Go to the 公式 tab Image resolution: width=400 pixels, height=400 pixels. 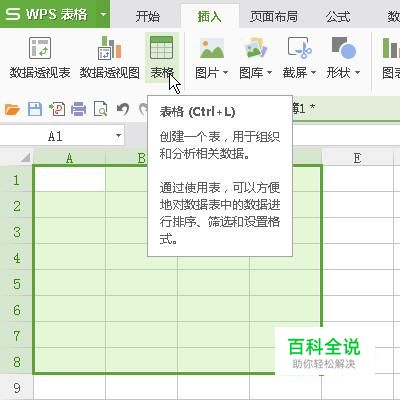(338, 16)
